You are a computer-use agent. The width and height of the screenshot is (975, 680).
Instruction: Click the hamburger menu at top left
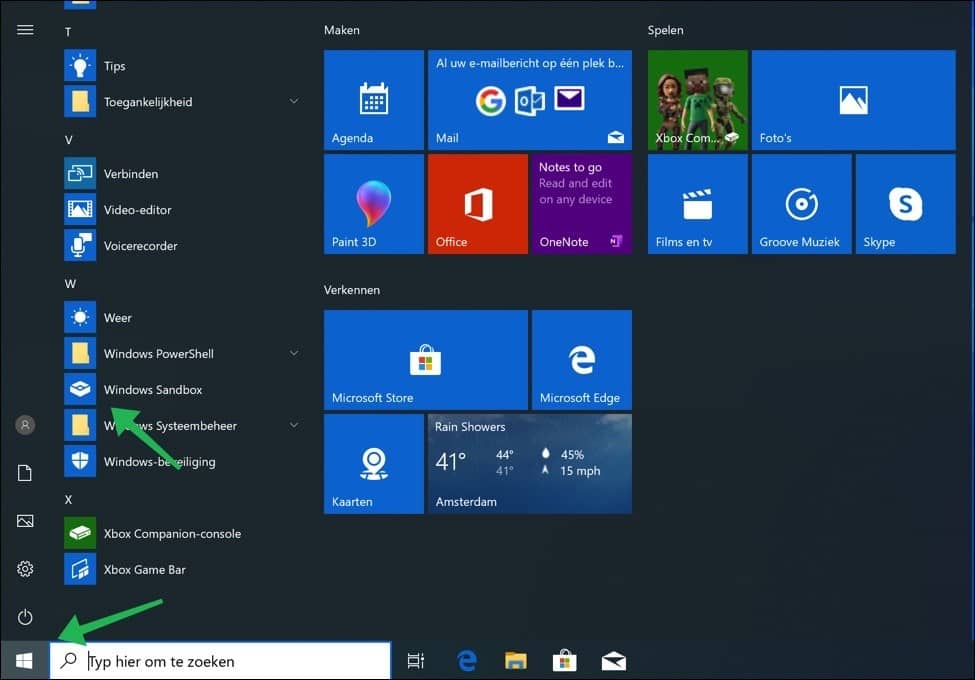click(x=25, y=30)
